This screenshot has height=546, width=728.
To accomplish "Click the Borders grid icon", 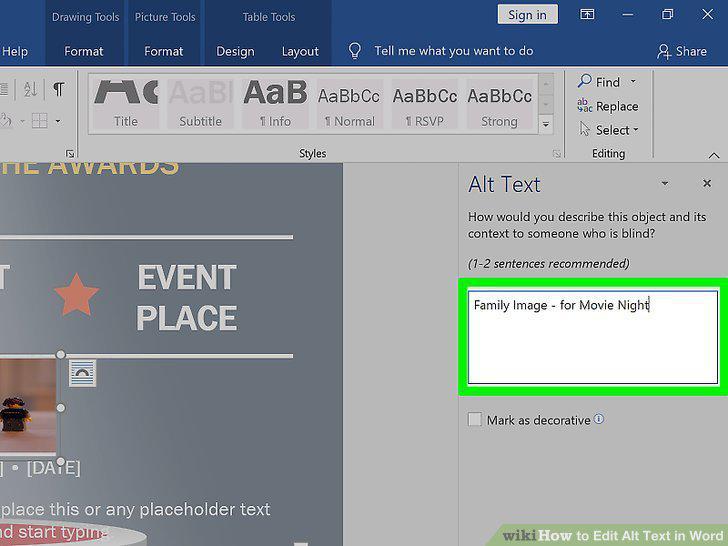I will click(39, 121).
